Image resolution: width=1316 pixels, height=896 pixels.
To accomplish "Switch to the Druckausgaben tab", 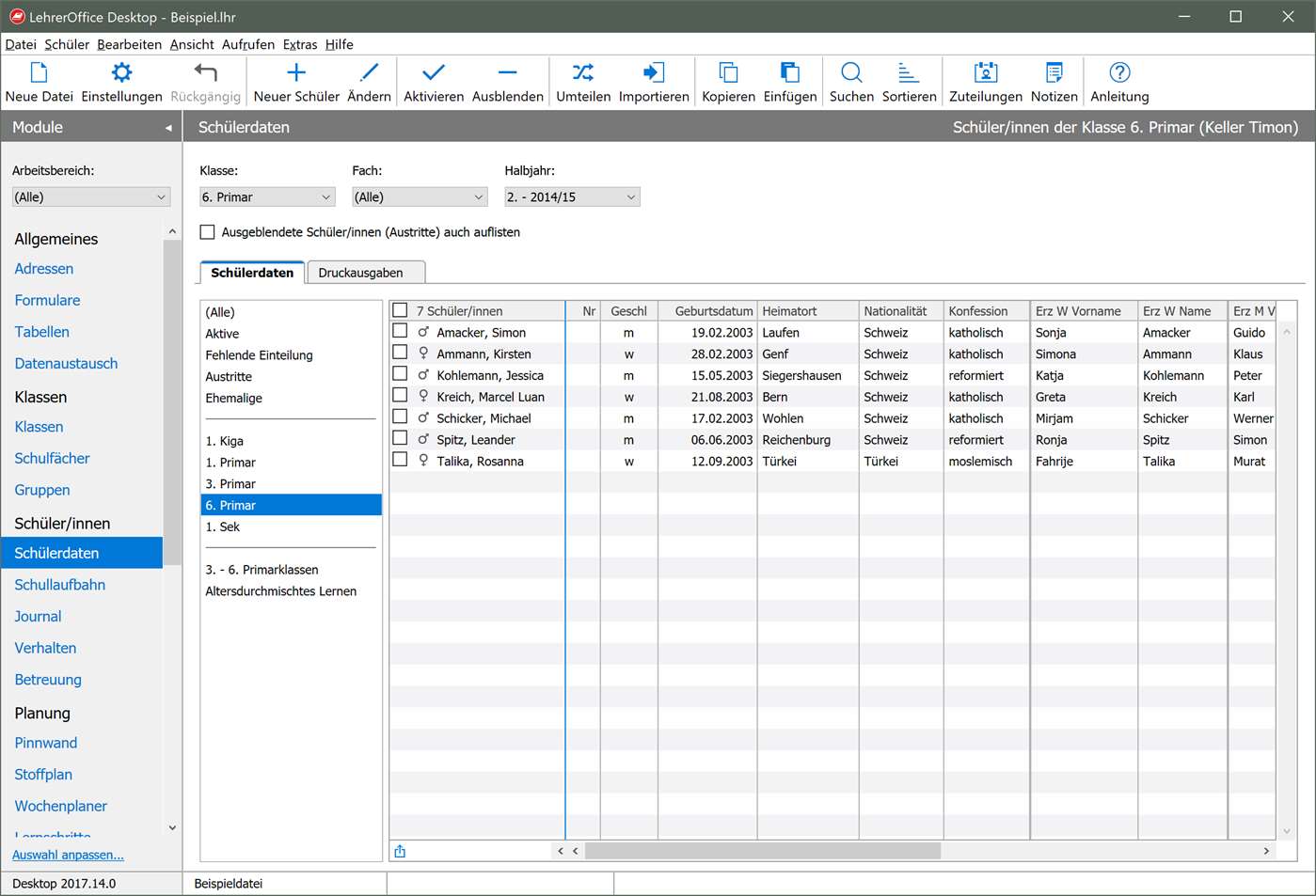I will pyautogui.click(x=360, y=273).
